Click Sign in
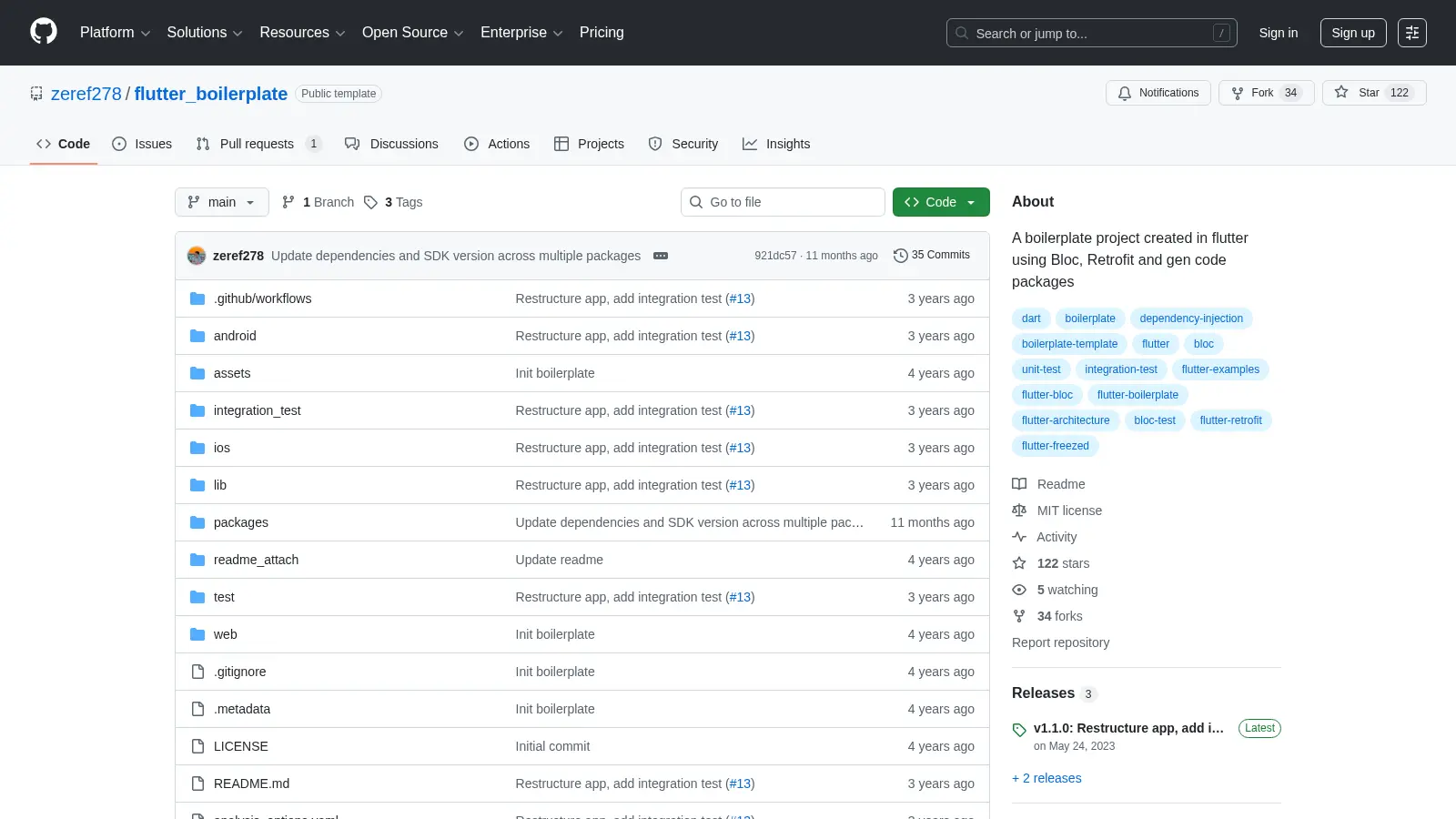The width and height of the screenshot is (1456, 819). [1279, 33]
